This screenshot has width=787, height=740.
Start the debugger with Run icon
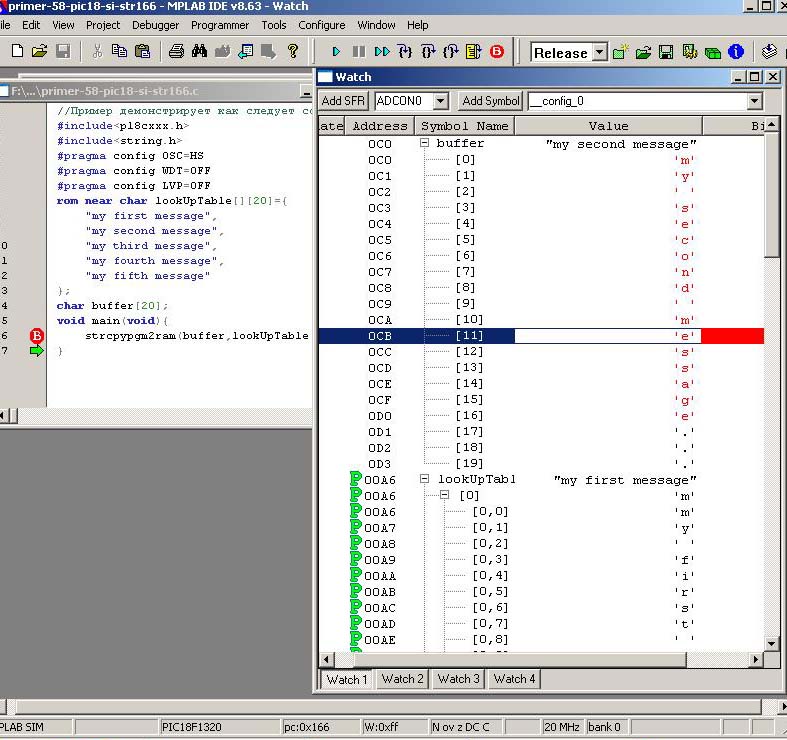pos(336,51)
